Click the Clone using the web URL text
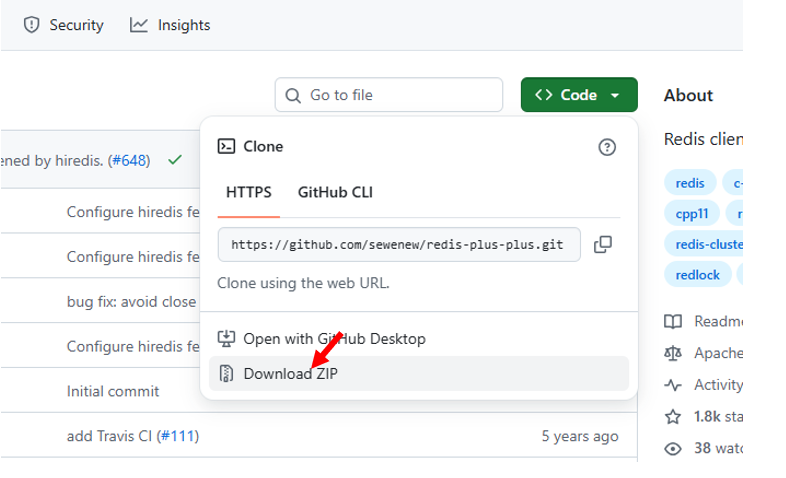Viewport: 786px width, 478px height. (303, 283)
